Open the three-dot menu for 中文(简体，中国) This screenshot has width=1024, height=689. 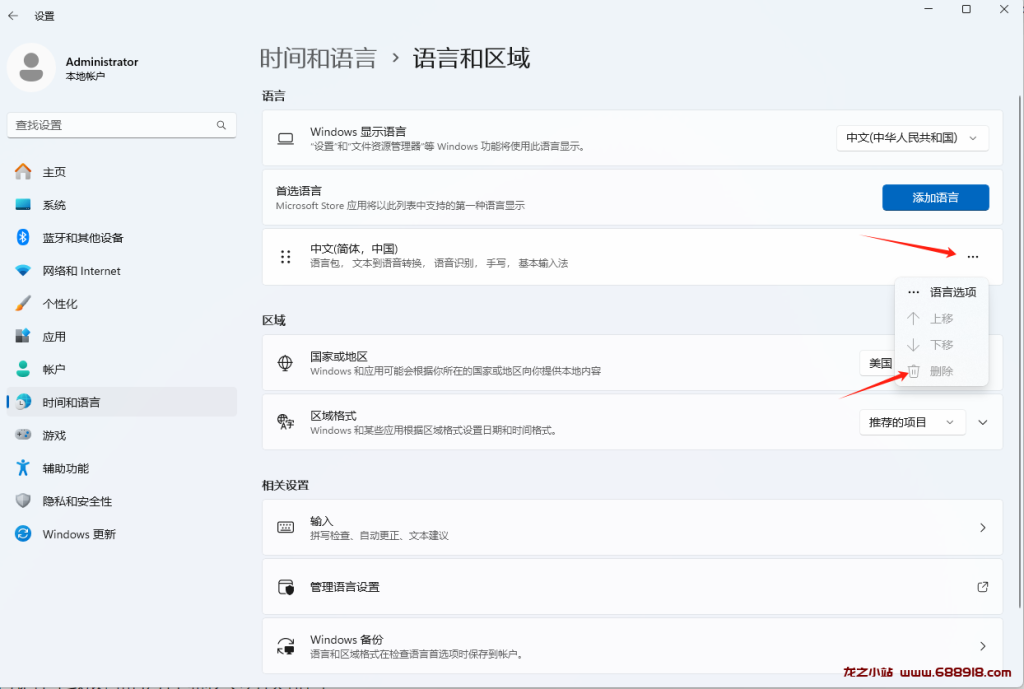pos(972,257)
